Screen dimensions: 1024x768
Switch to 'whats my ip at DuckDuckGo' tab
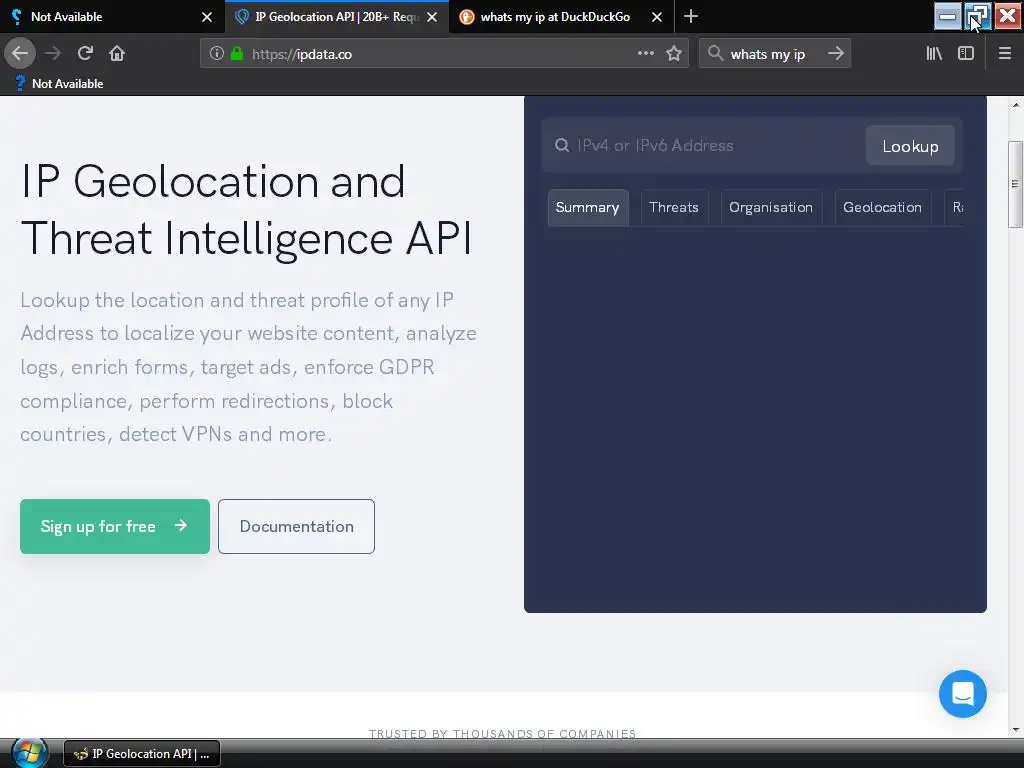click(x=562, y=17)
